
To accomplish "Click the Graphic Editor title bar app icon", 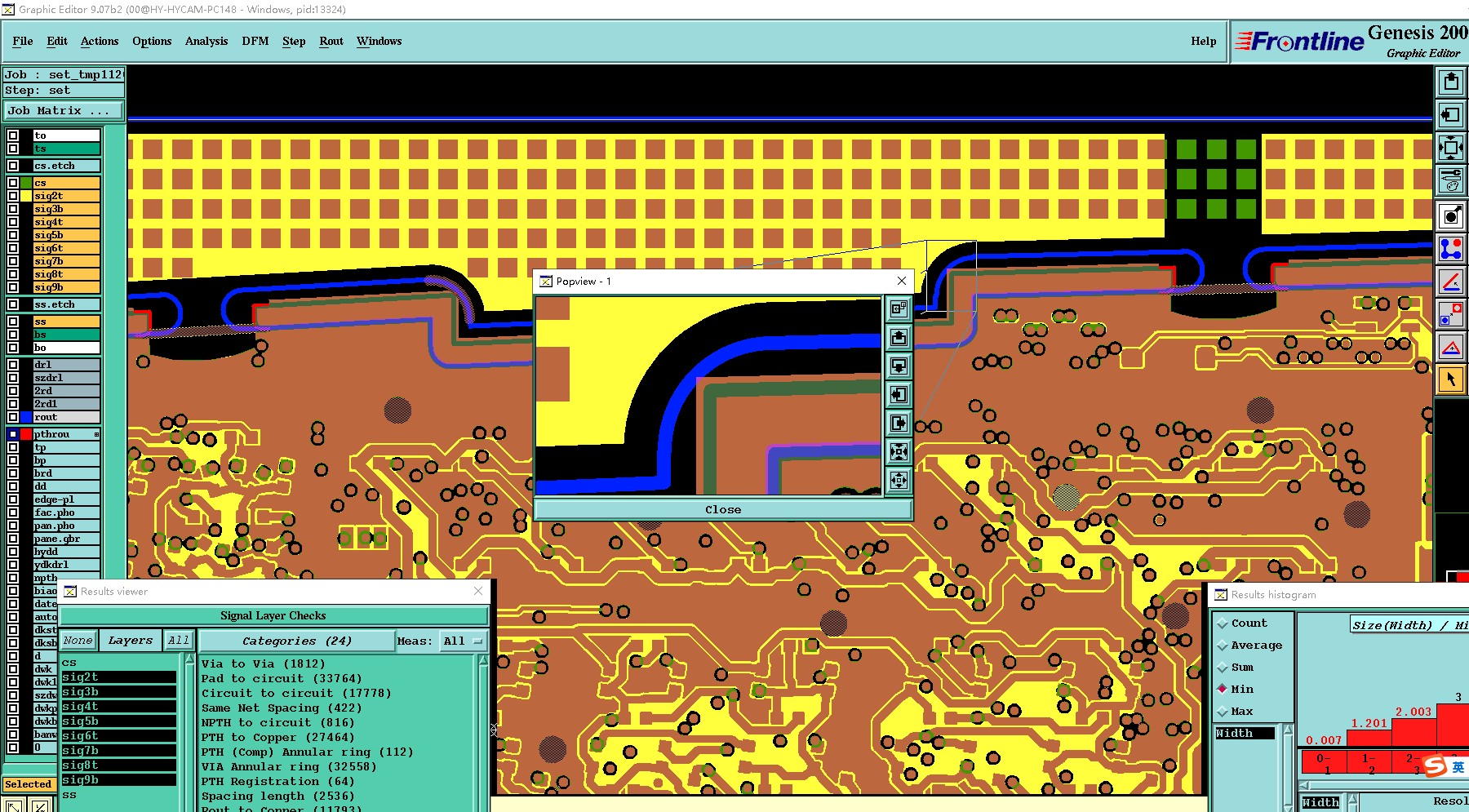I will (x=8, y=9).
